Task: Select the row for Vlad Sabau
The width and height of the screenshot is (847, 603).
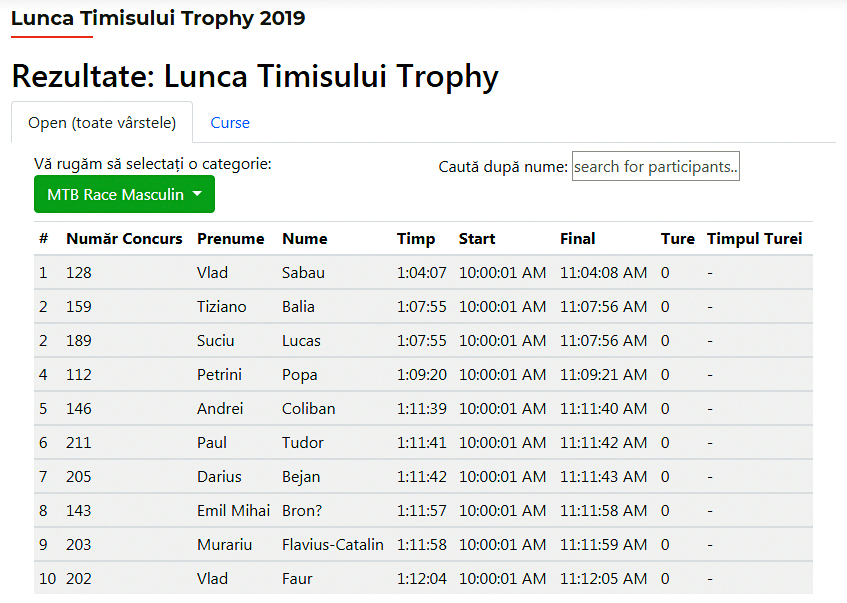Action: pyautogui.click(x=424, y=272)
